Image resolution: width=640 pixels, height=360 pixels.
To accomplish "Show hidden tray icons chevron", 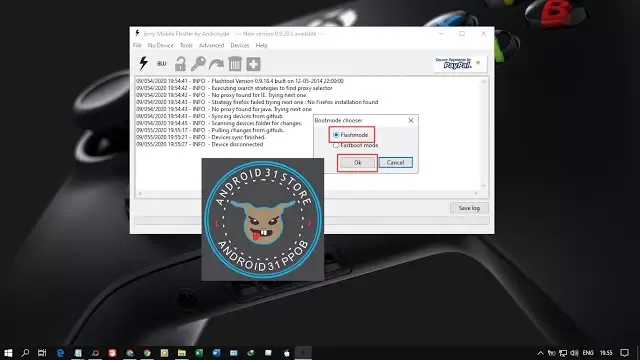I will 540,353.
